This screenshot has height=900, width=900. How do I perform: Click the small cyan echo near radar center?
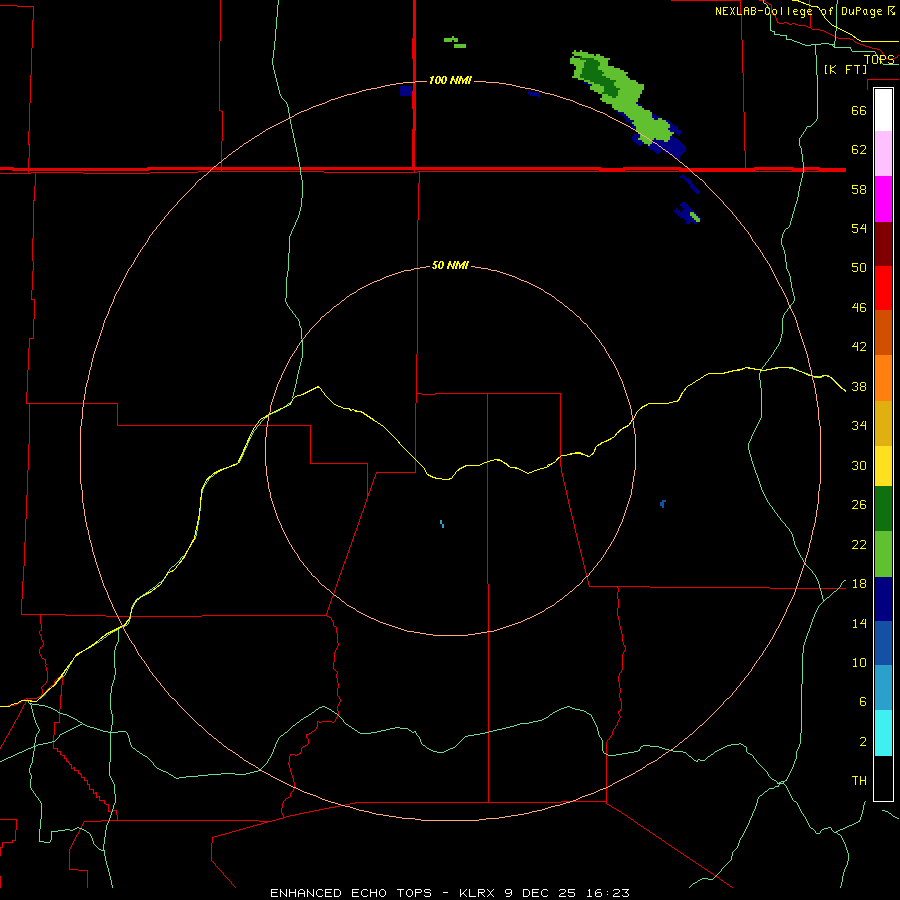pyautogui.click(x=441, y=523)
